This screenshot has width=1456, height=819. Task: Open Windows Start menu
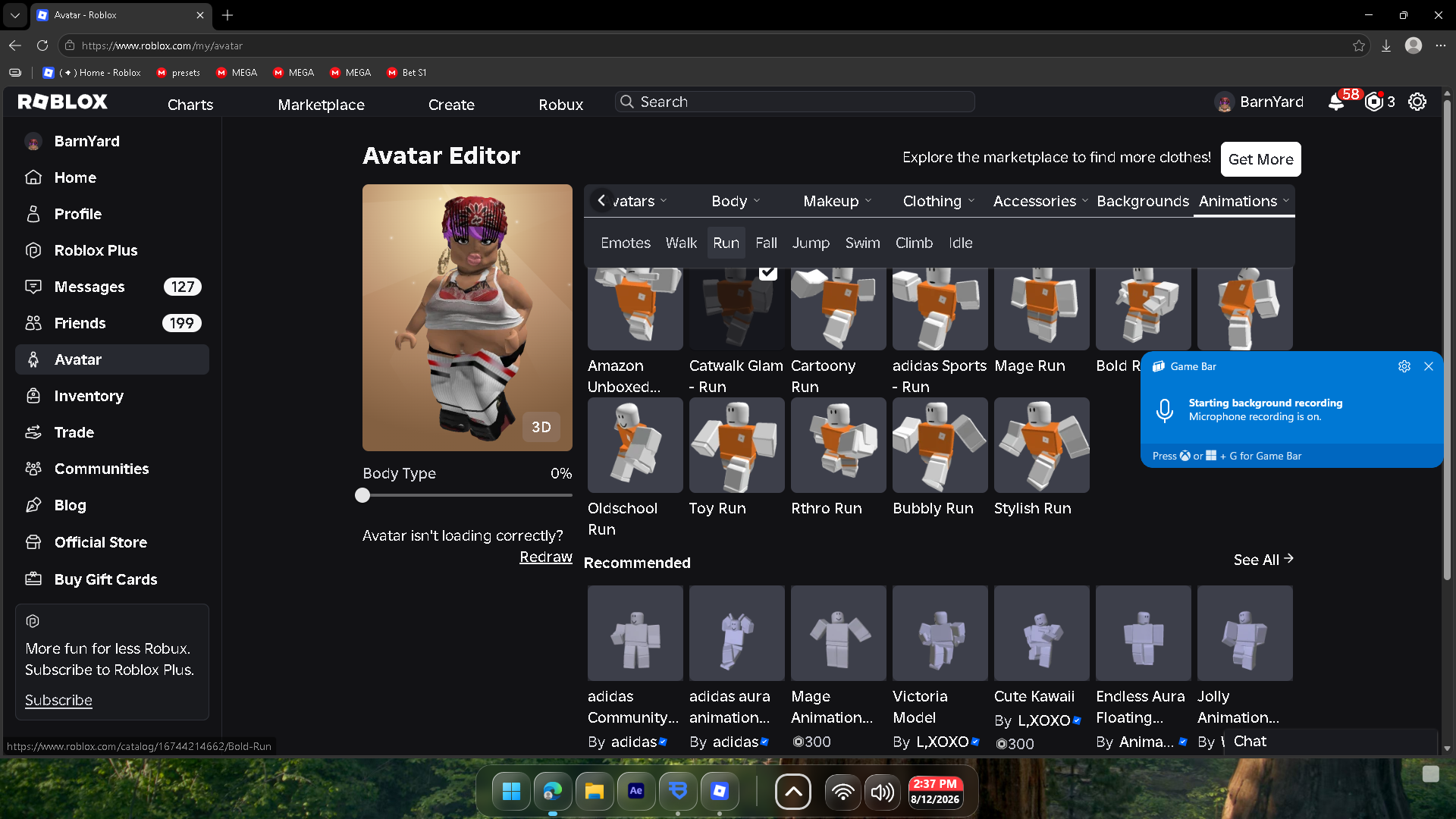pos(511,792)
